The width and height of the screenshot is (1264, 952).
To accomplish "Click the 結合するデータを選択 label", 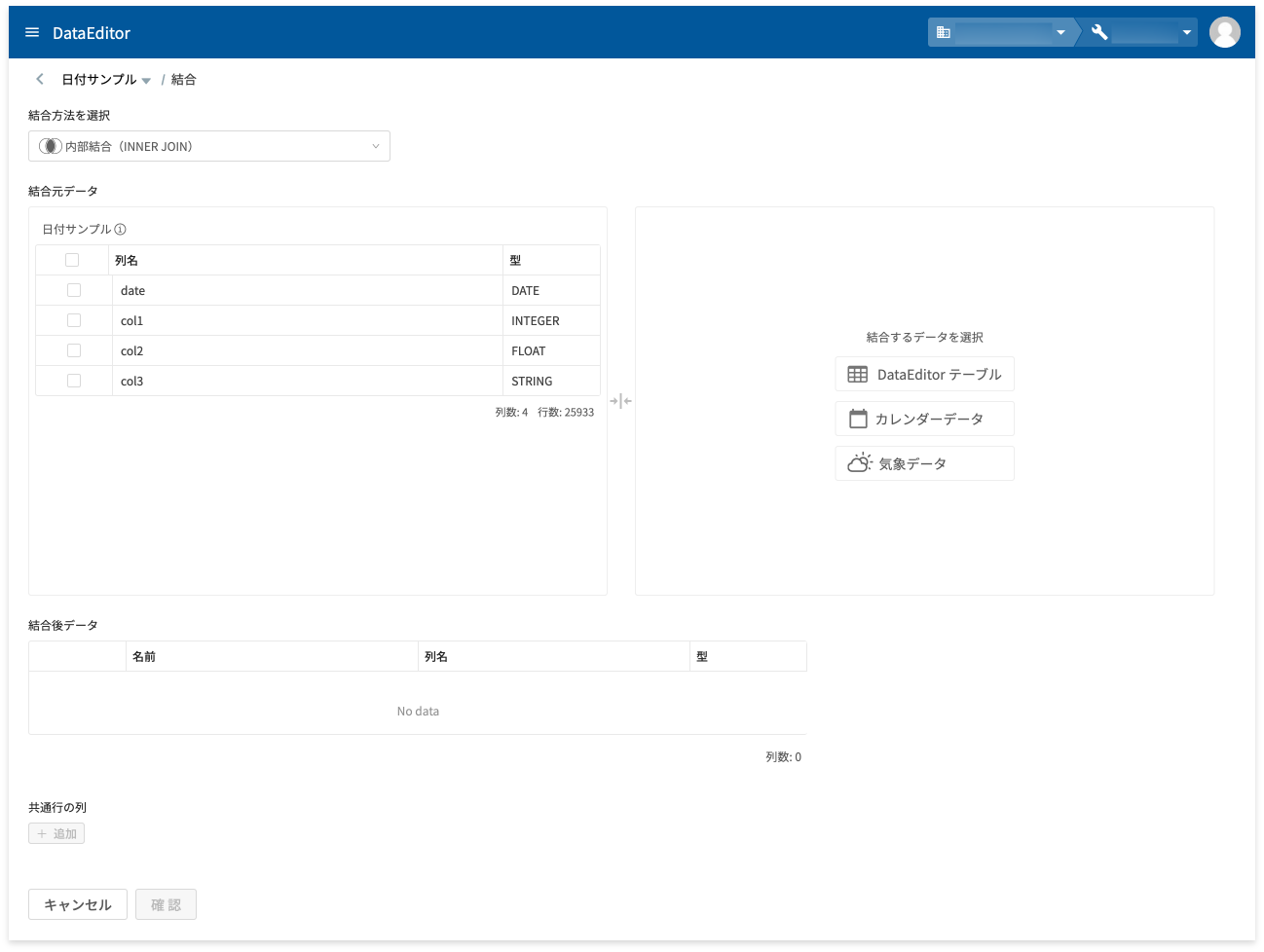I will point(925,337).
